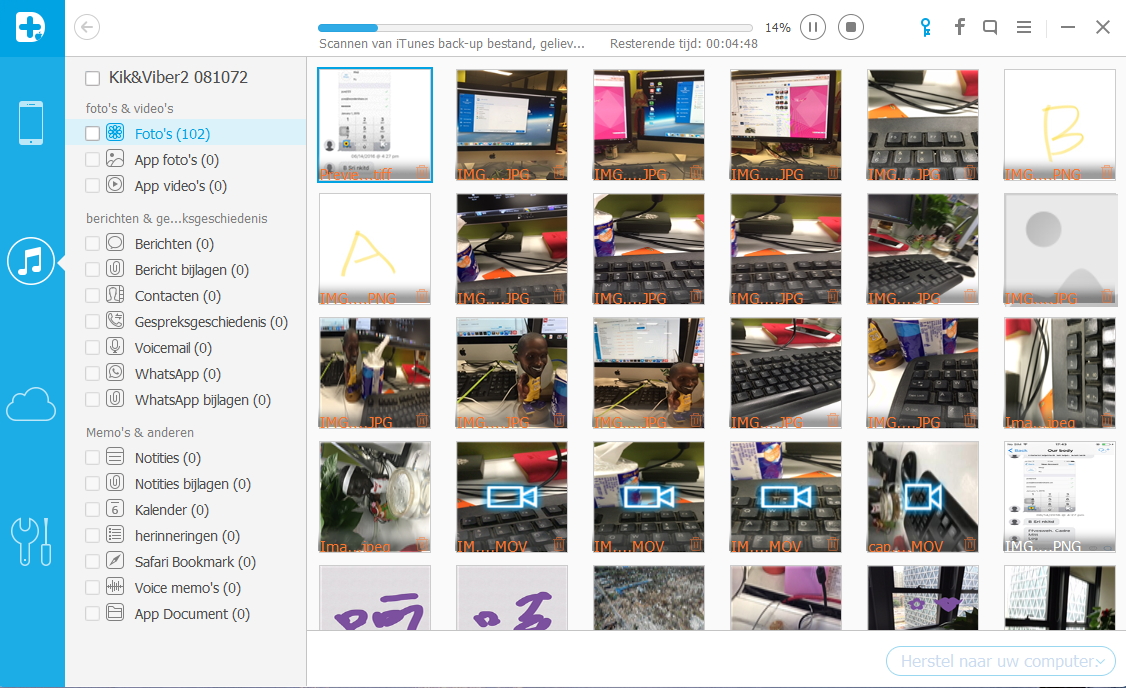
Task: Click the 'Memo's & anderen' section label
Action: [140, 432]
